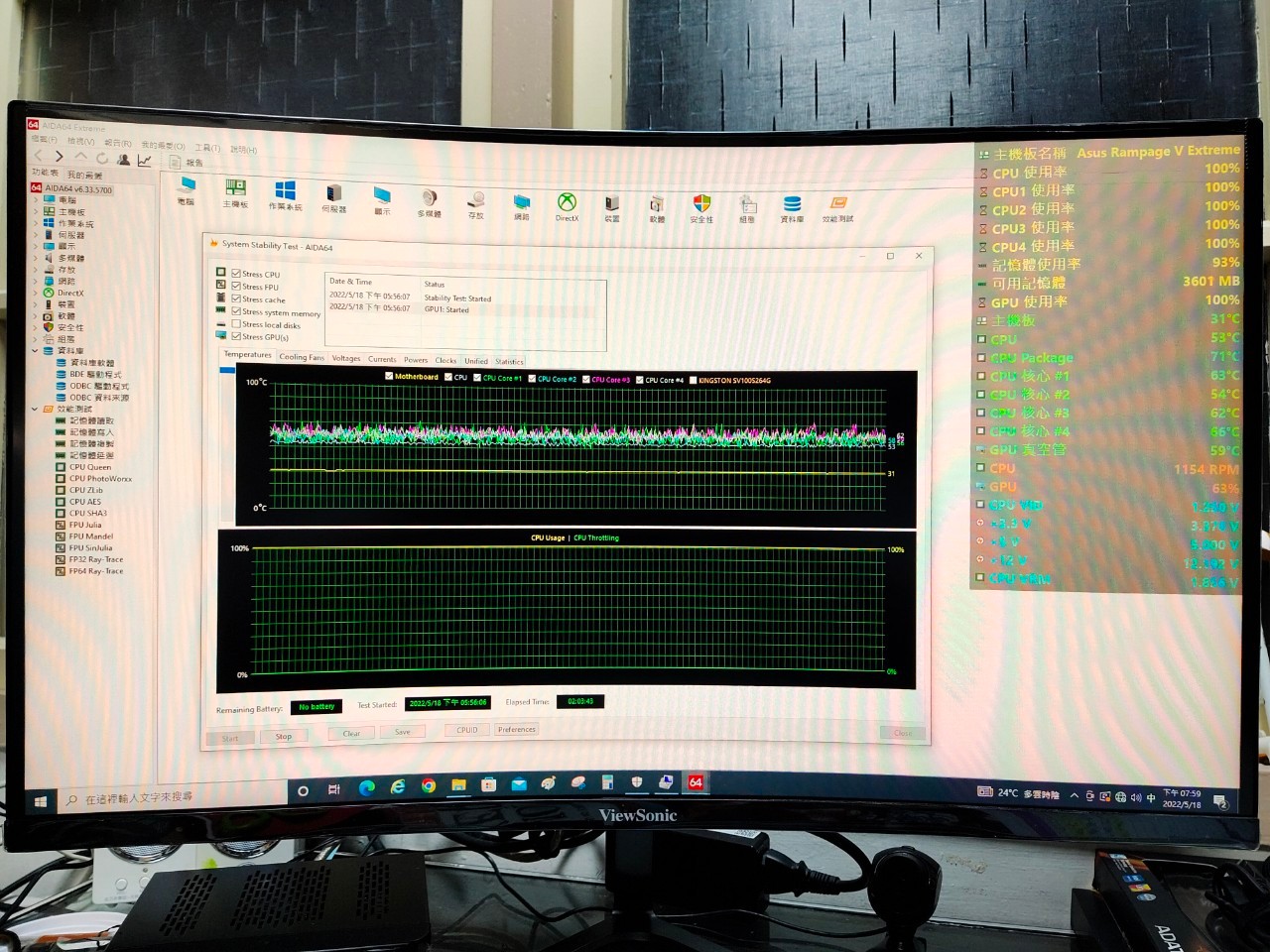
Task: Click the CPUID button
Action: point(467,730)
